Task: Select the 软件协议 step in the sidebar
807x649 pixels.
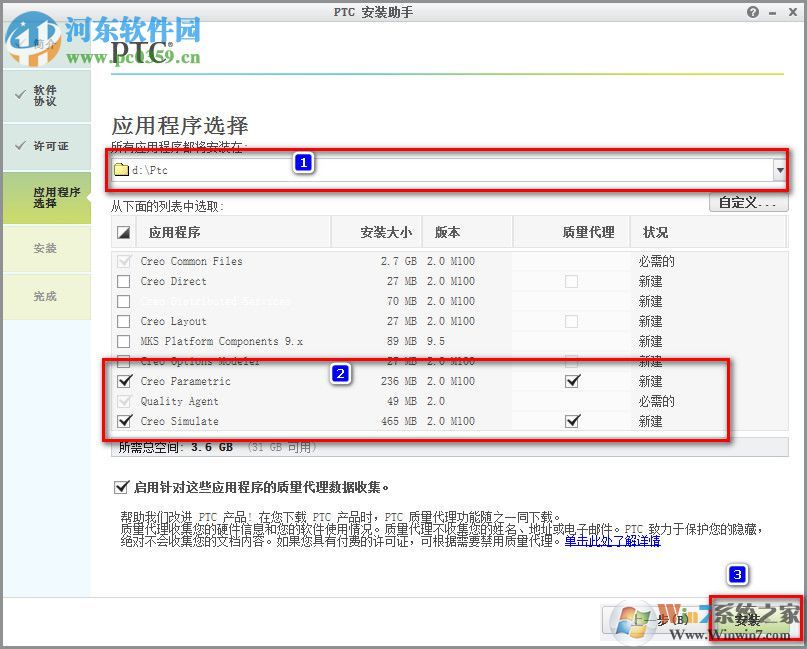Action: pos(46,94)
